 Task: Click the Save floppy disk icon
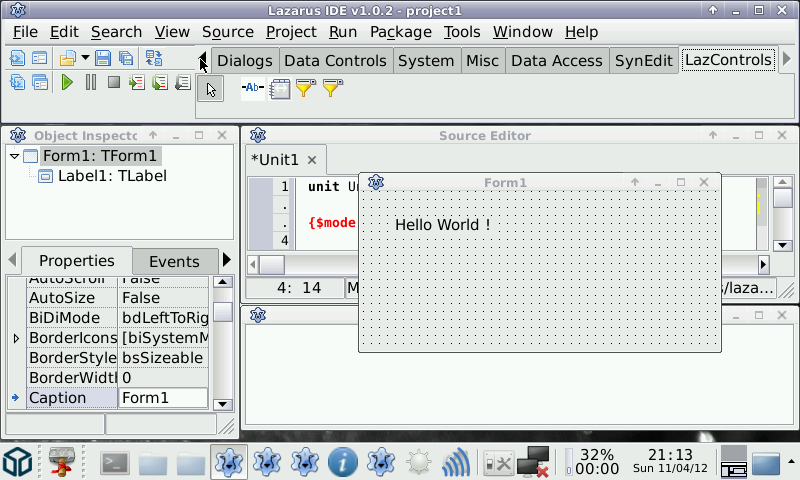point(103,58)
